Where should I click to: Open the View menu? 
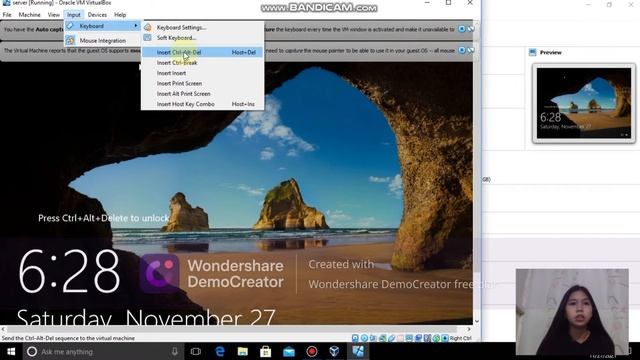[53, 15]
